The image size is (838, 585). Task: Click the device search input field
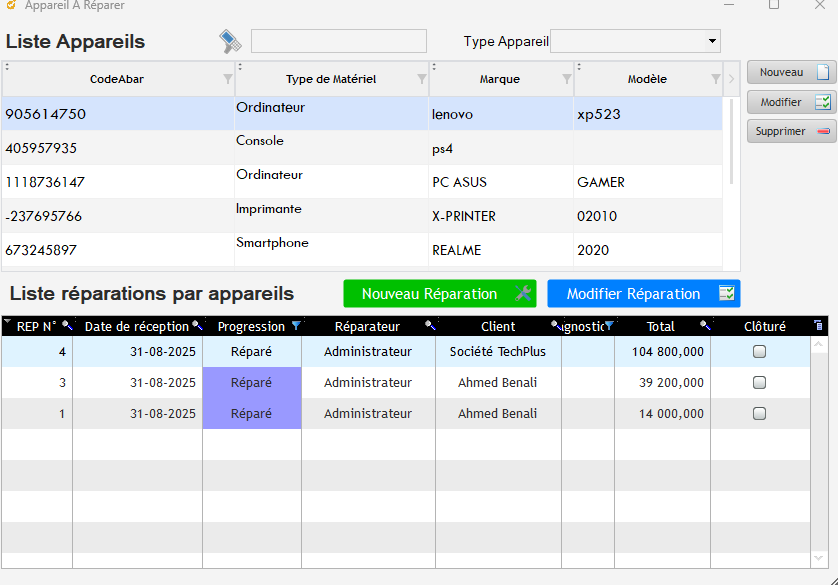(338, 41)
